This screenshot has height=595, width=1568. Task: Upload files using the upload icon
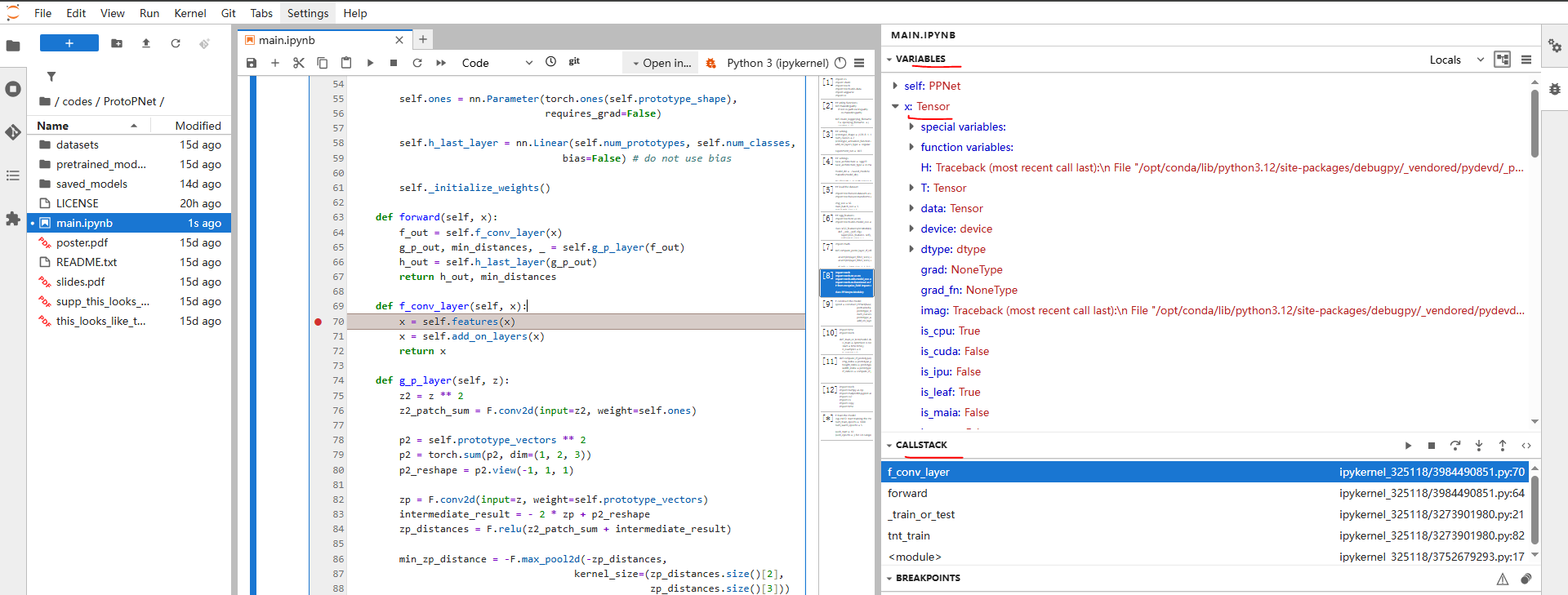pos(146,43)
